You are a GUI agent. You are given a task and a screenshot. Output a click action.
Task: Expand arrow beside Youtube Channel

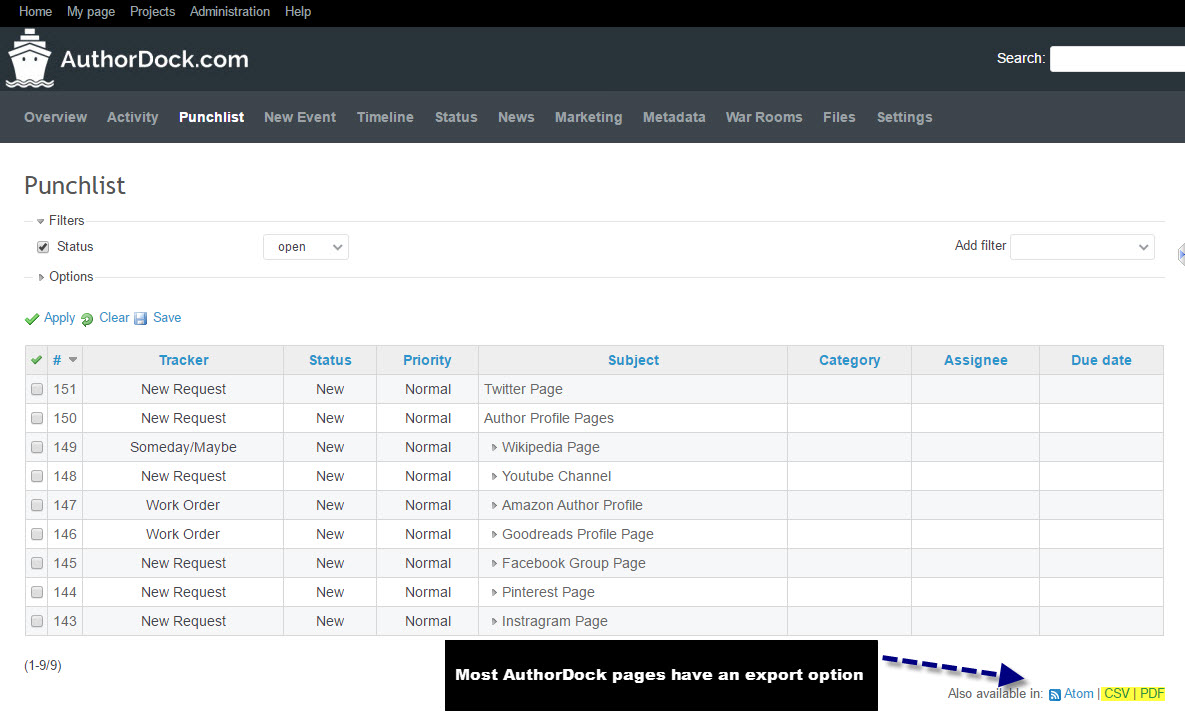pos(494,476)
